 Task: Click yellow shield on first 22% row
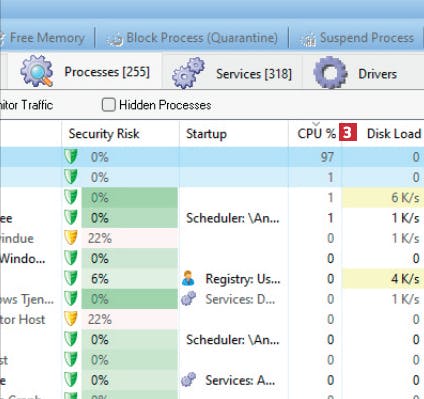pyautogui.click(x=71, y=238)
